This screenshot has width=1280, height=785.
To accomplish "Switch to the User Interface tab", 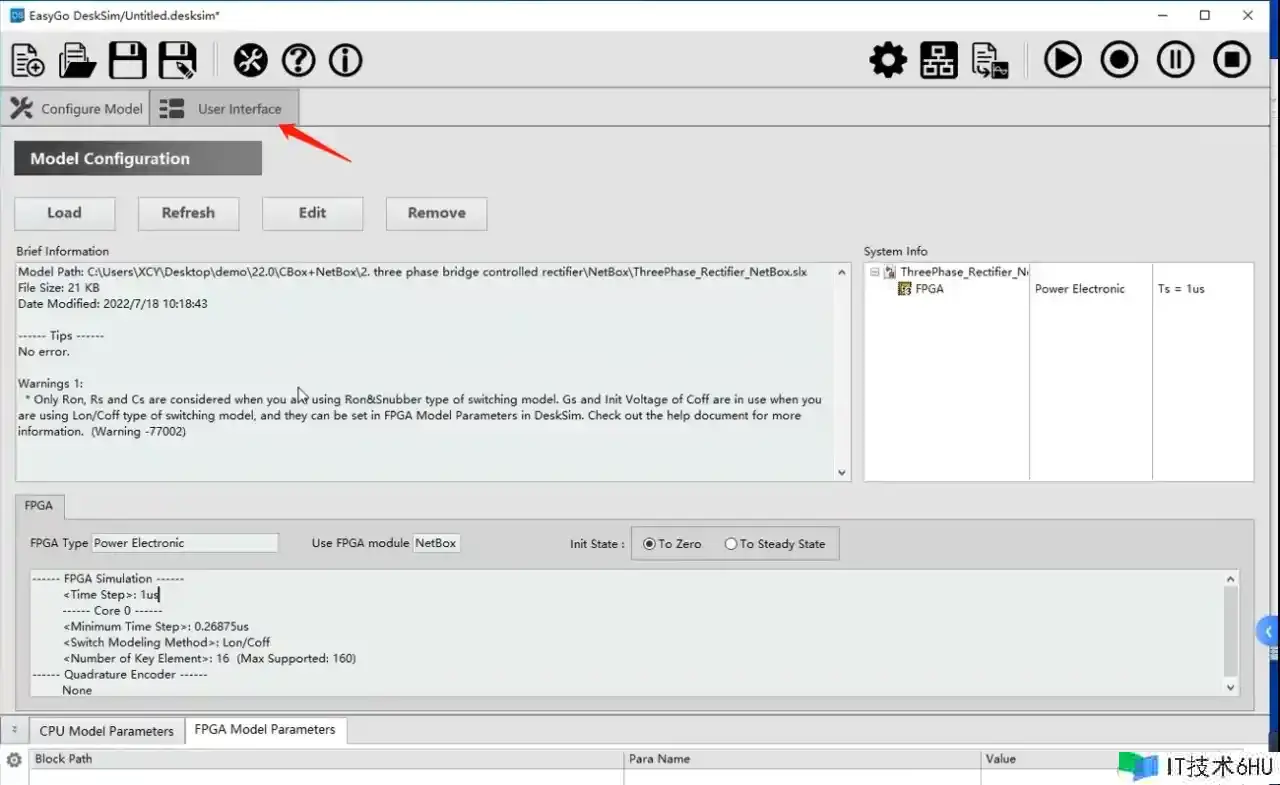I will pyautogui.click(x=224, y=109).
